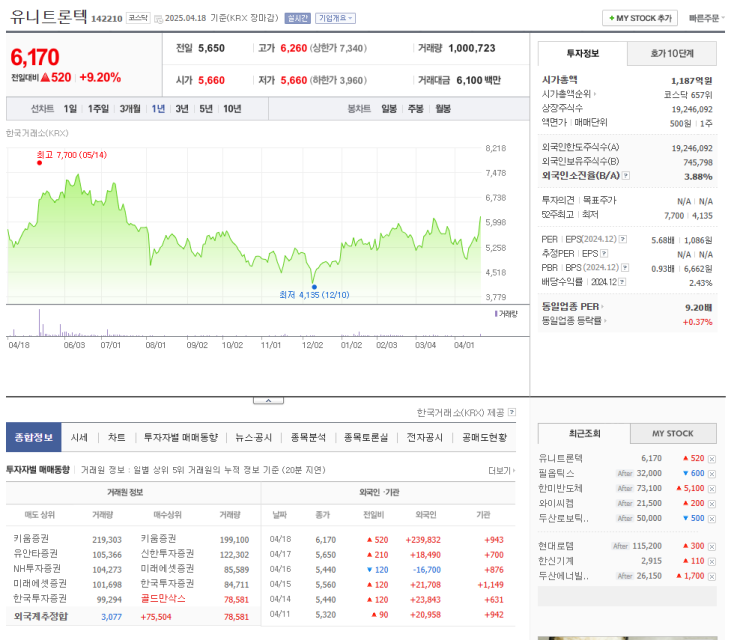Select 주봉 candlestick chart
The image size is (743, 640).
416,109
